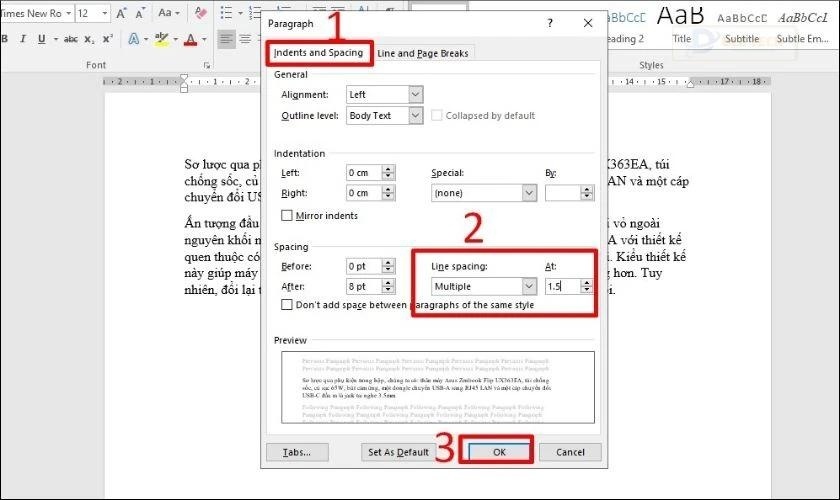Screen dimensions: 840x500
Task: Adjust the Before spacing spinner arrows
Action: (x=388, y=266)
